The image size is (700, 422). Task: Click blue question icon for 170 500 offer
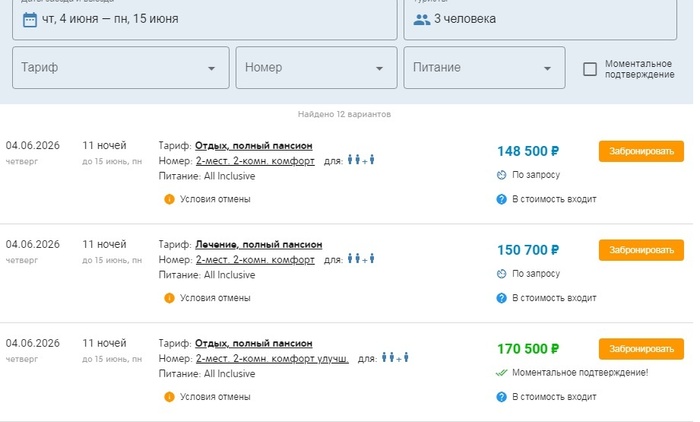[x=502, y=397]
